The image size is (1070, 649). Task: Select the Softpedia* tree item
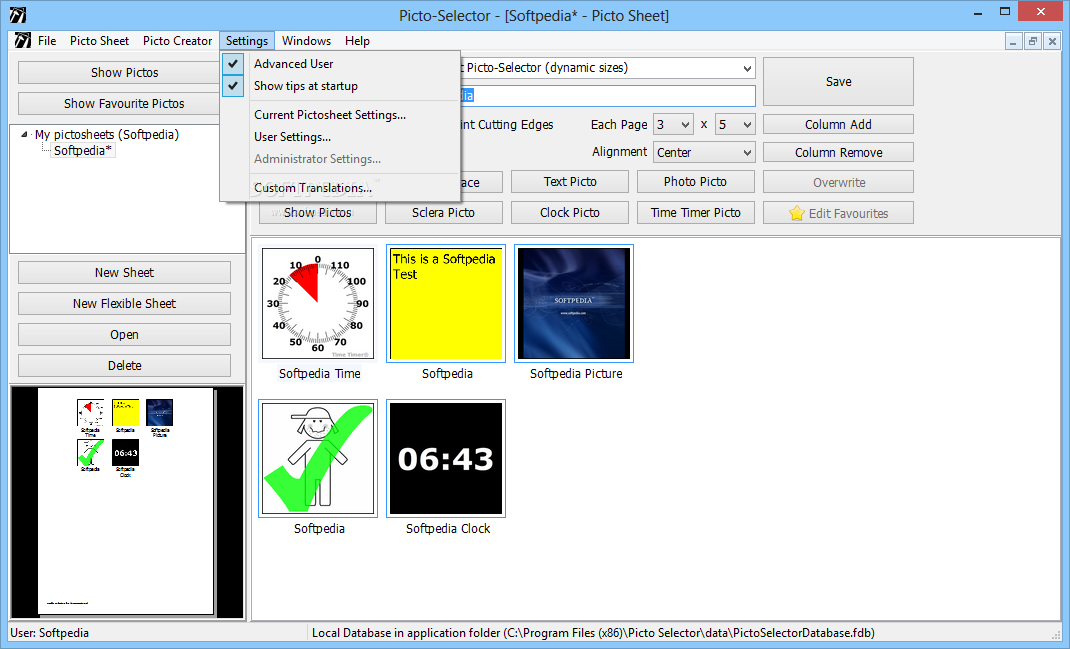(x=83, y=151)
